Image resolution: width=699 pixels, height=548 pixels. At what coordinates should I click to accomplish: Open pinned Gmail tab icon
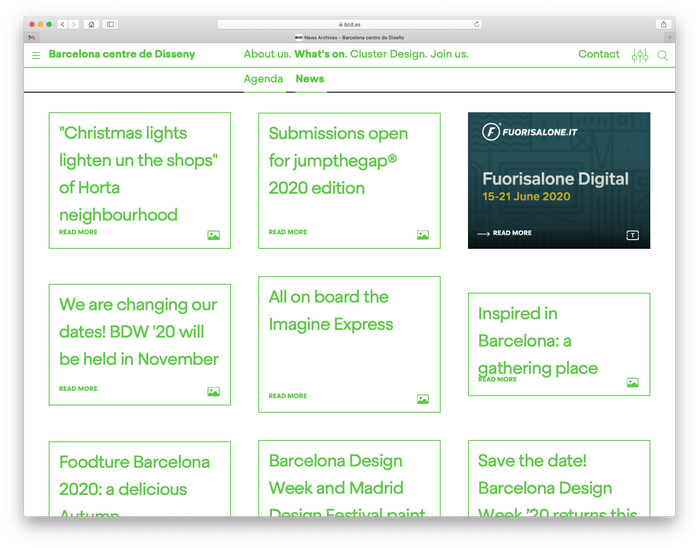pyautogui.click(x=31, y=37)
